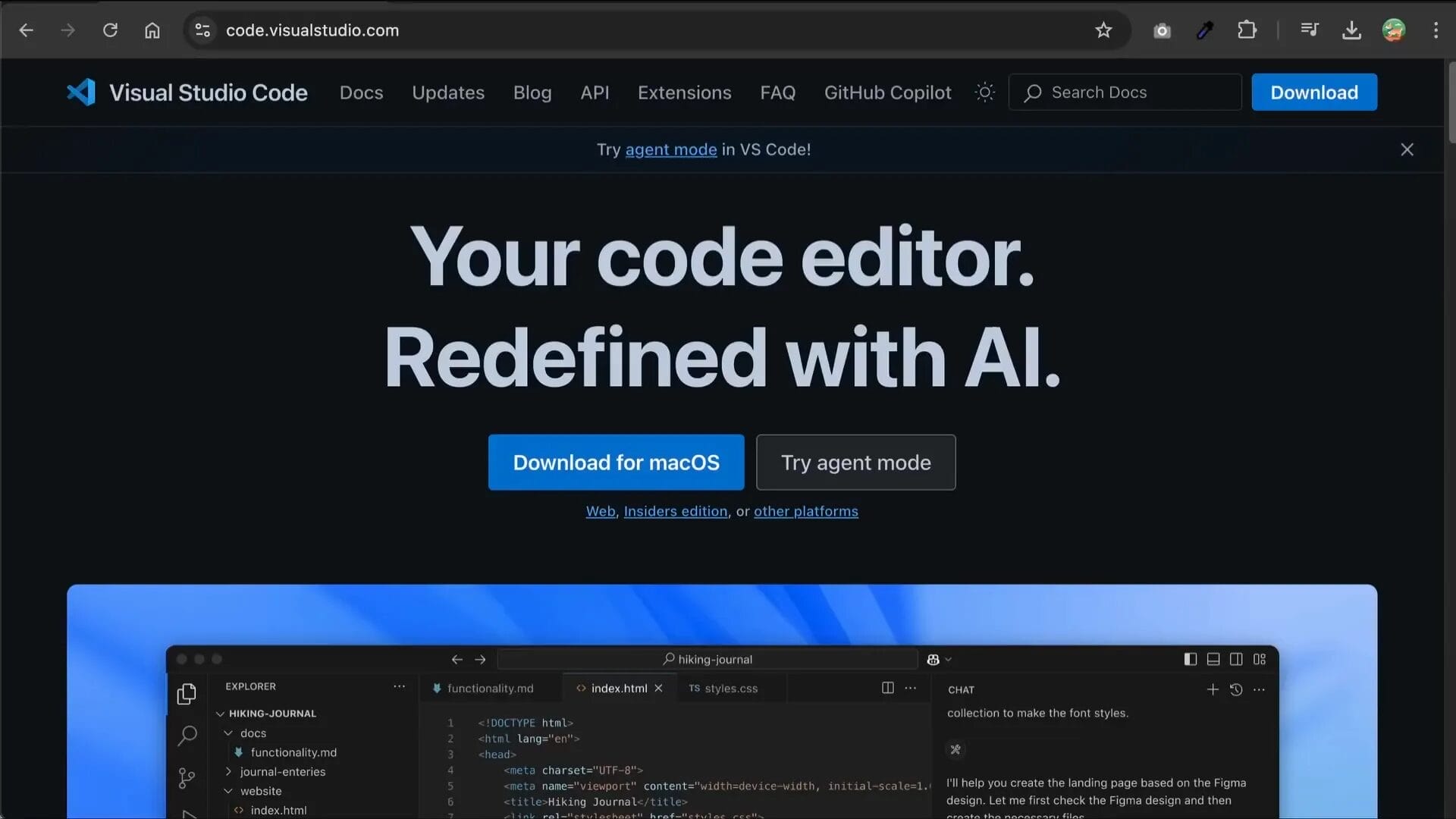Toggle the bottom panel visibility icon
Viewport: 1456px width, 819px height.
click(x=1213, y=659)
